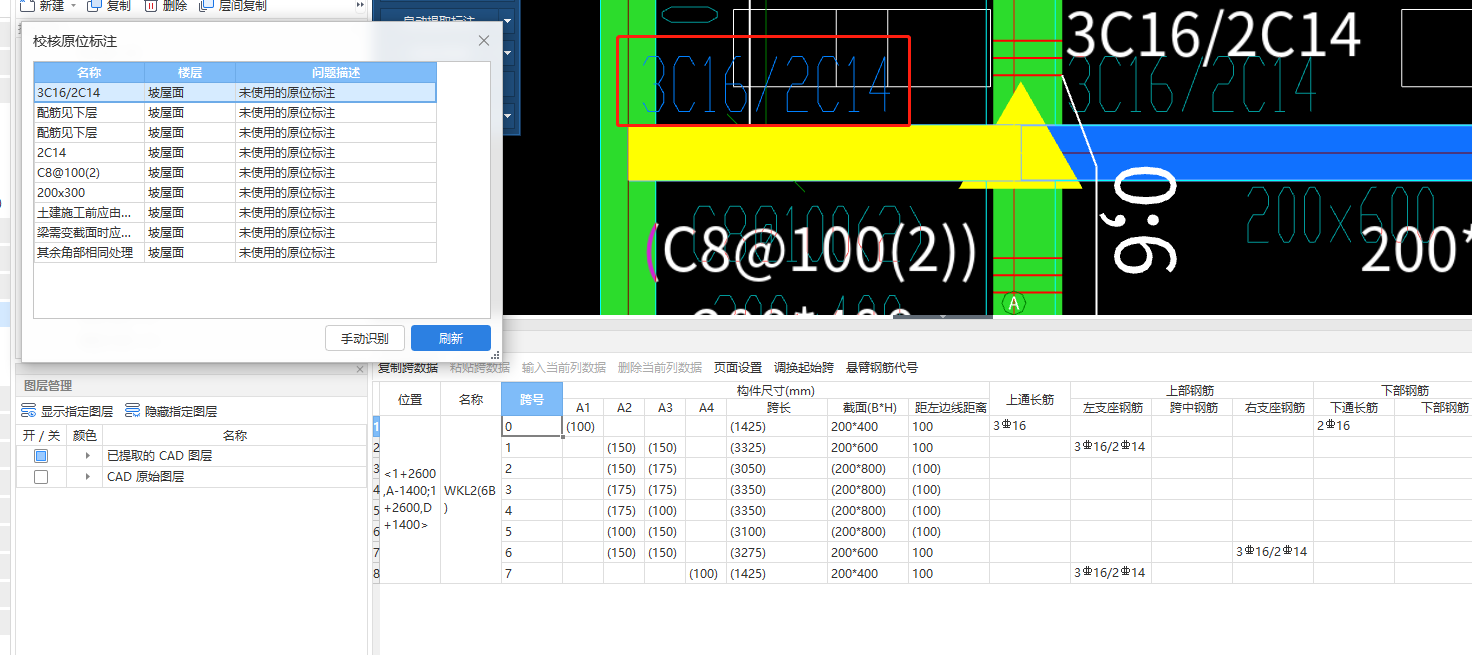The image size is (1472, 655).
Task: Open the first dropdown arrow on the blue panel
Action: coord(508,20)
